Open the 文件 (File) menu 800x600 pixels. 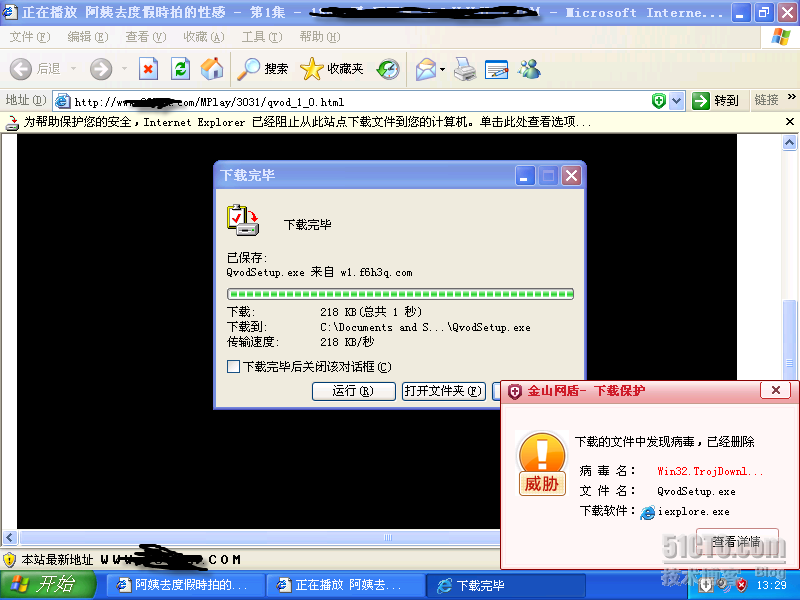[30, 37]
